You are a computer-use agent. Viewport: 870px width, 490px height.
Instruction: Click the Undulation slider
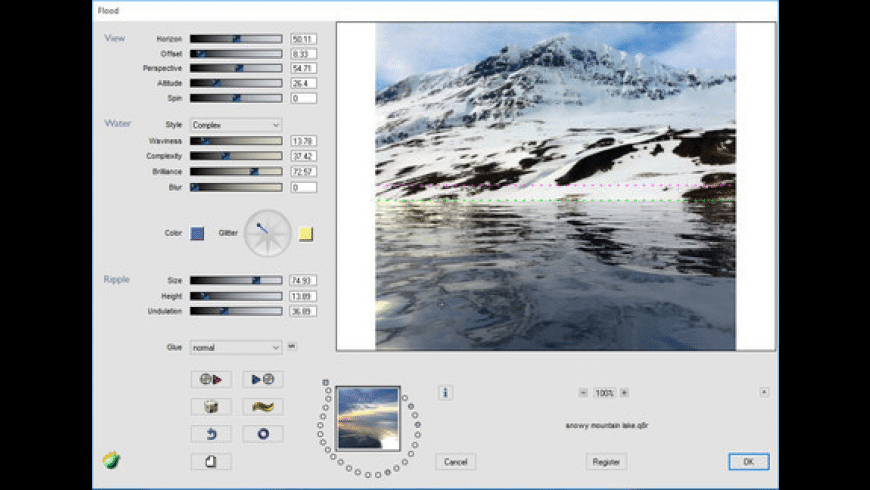(236, 311)
